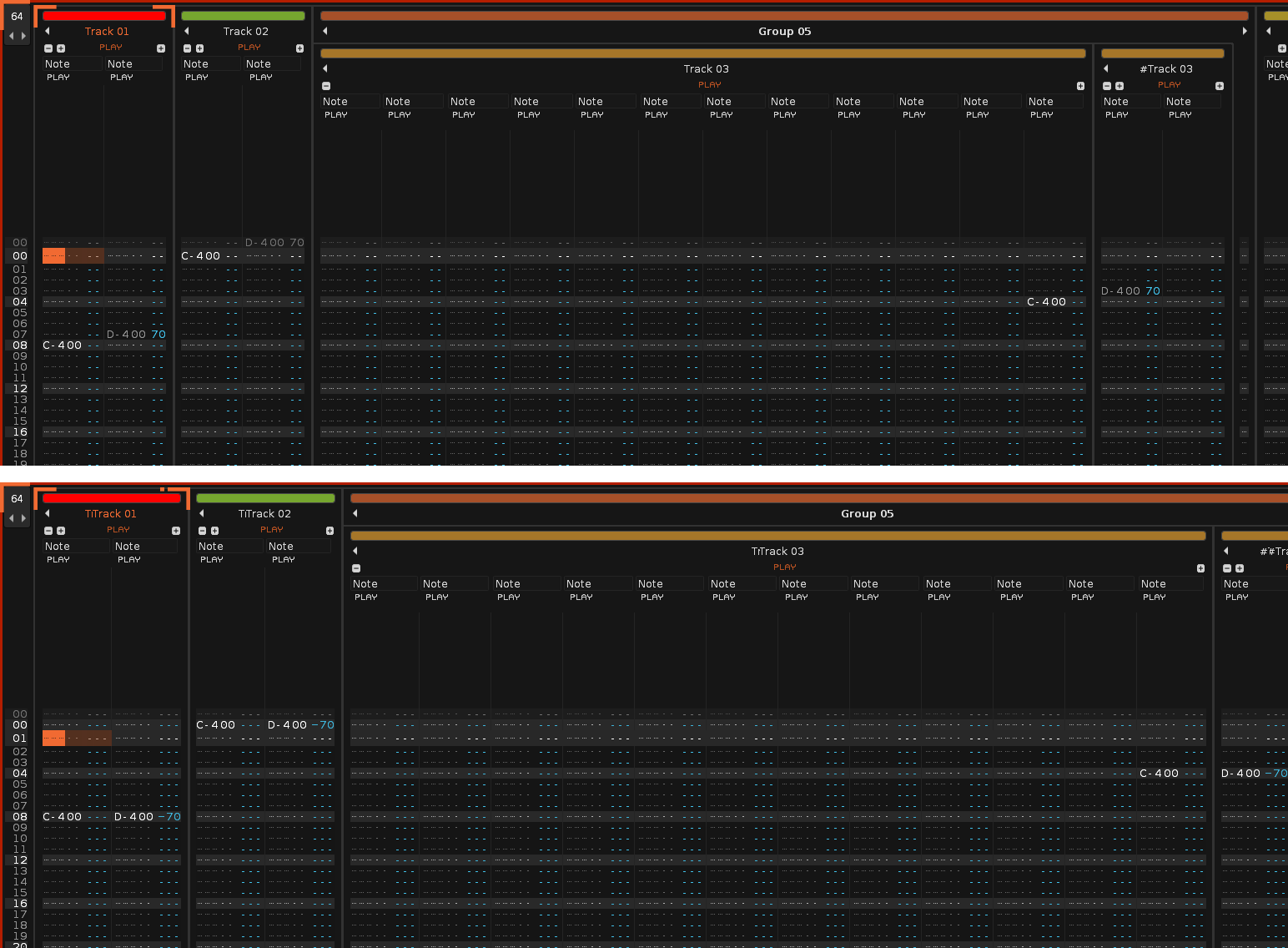This screenshot has height=948, width=1288.
Task: Add a note column to TiTrack 02
Action: tap(214, 531)
